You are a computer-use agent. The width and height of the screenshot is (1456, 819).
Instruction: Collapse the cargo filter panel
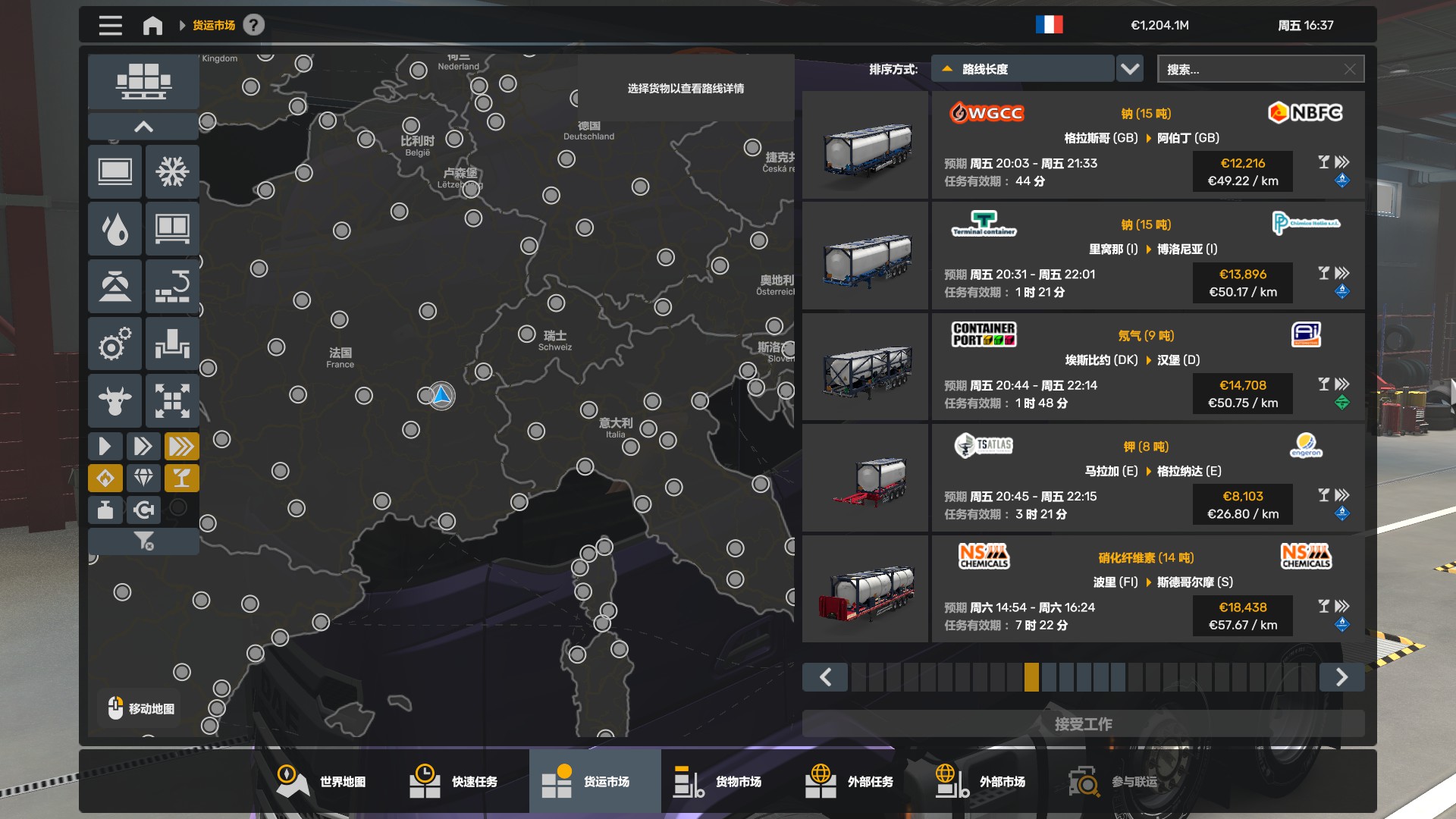click(x=143, y=127)
